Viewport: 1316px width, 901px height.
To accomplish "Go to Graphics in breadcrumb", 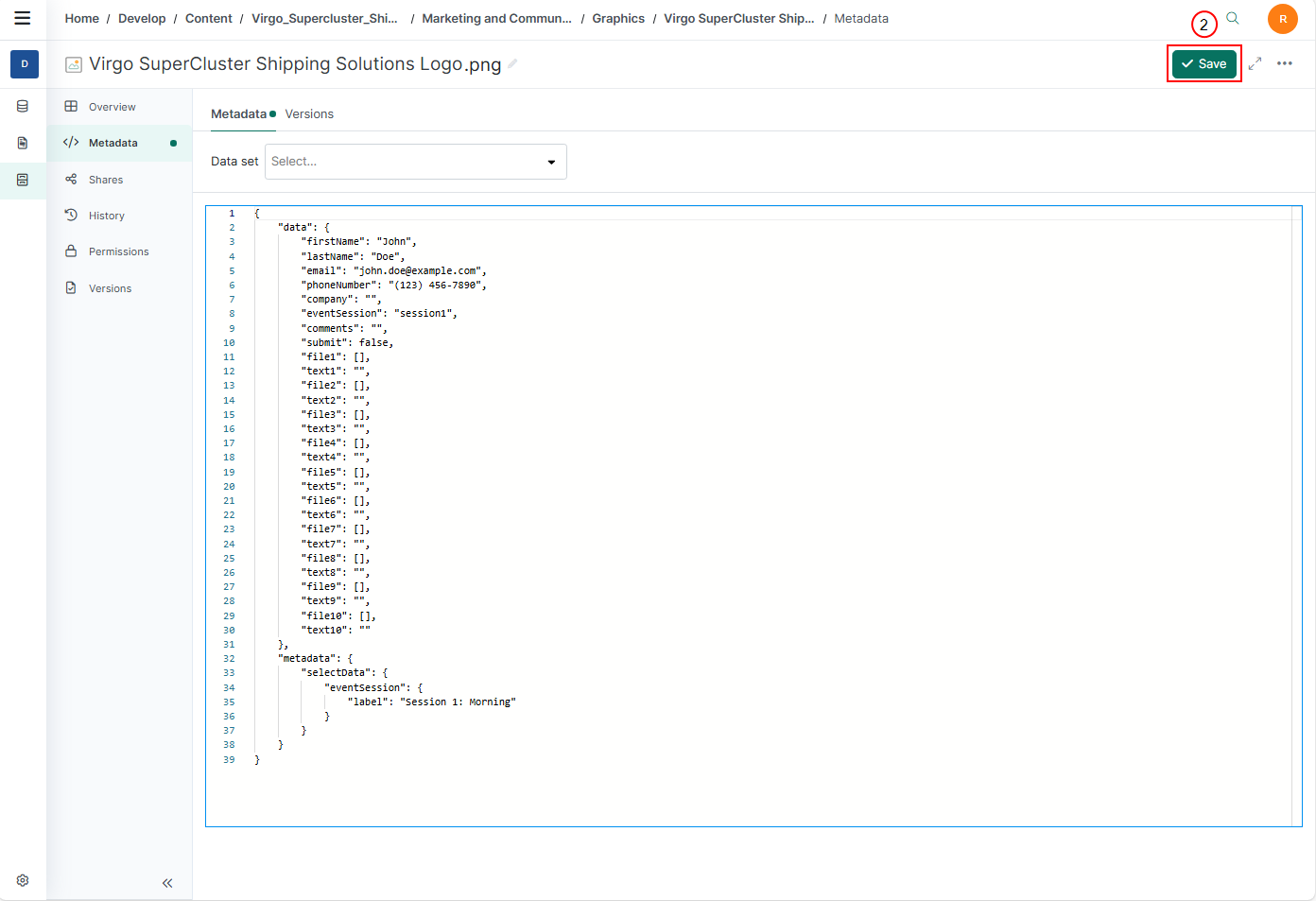I will (618, 19).
